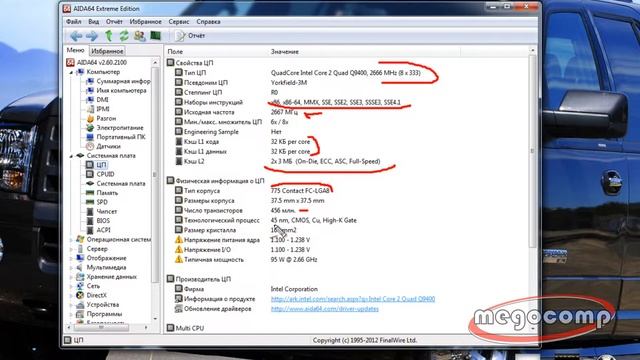The height and width of the screenshot is (360, 640).
Task: Click the main pane vertical scrollbar thumb
Action: pyautogui.click(x=532, y=151)
